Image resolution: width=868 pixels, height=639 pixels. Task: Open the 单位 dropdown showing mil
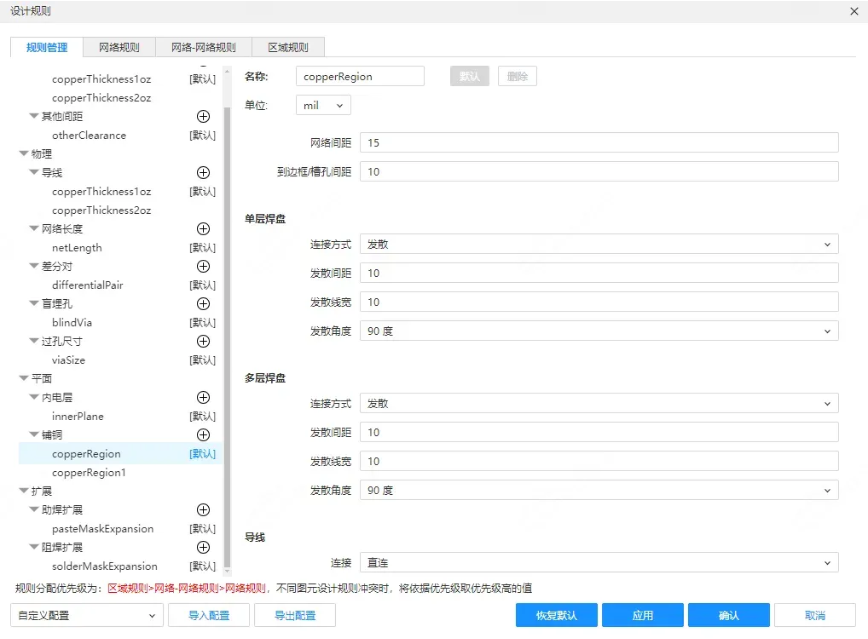click(322, 104)
